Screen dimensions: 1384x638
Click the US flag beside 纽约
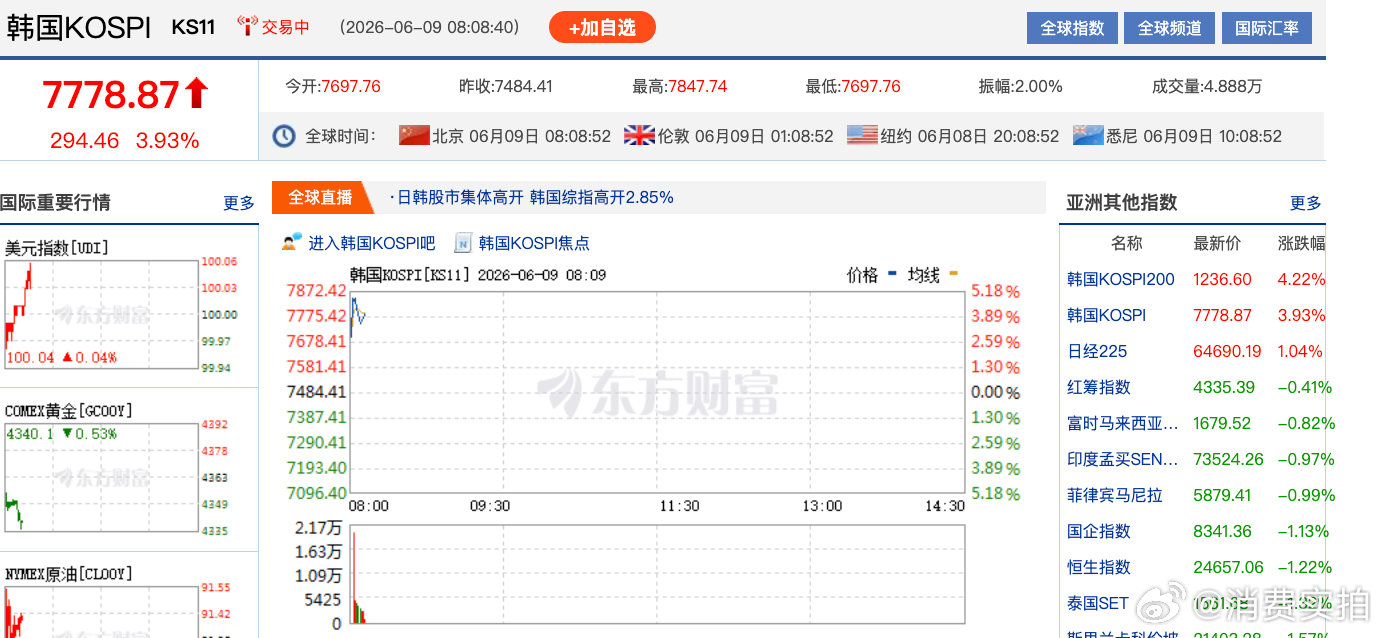[x=862, y=135]
